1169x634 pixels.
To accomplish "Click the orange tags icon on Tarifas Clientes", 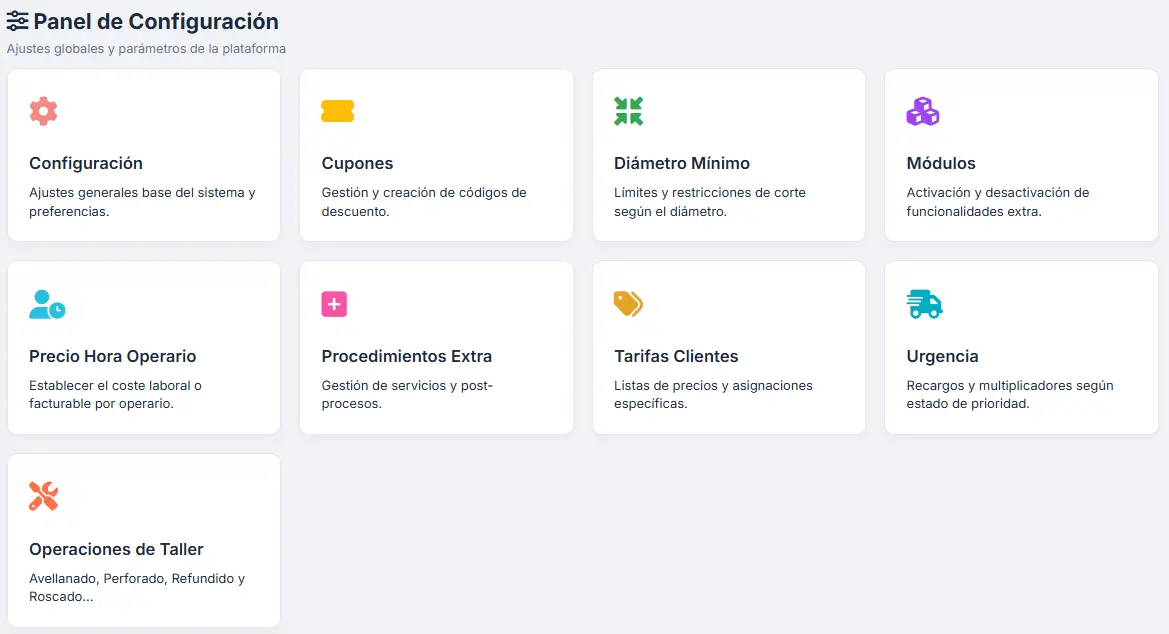I will pos(629,304).
